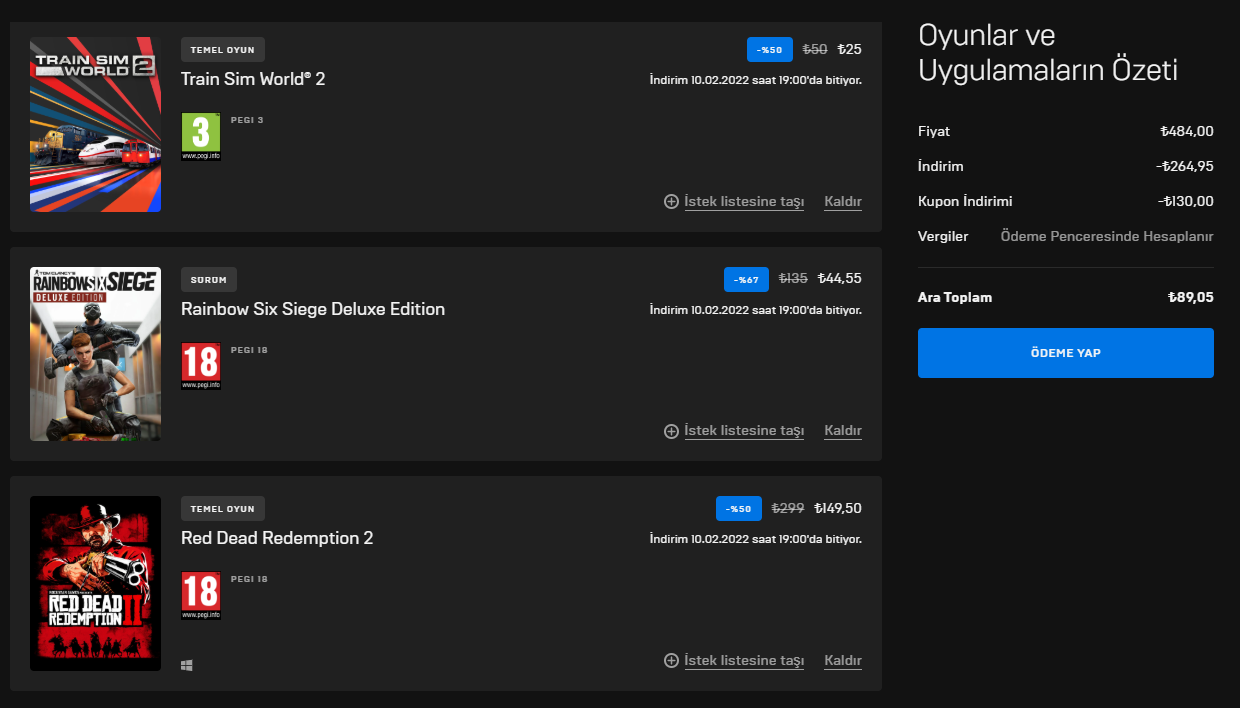
Task: Click the sale end date under Train Sim World 2 price
Action: (x=755, y=80)
